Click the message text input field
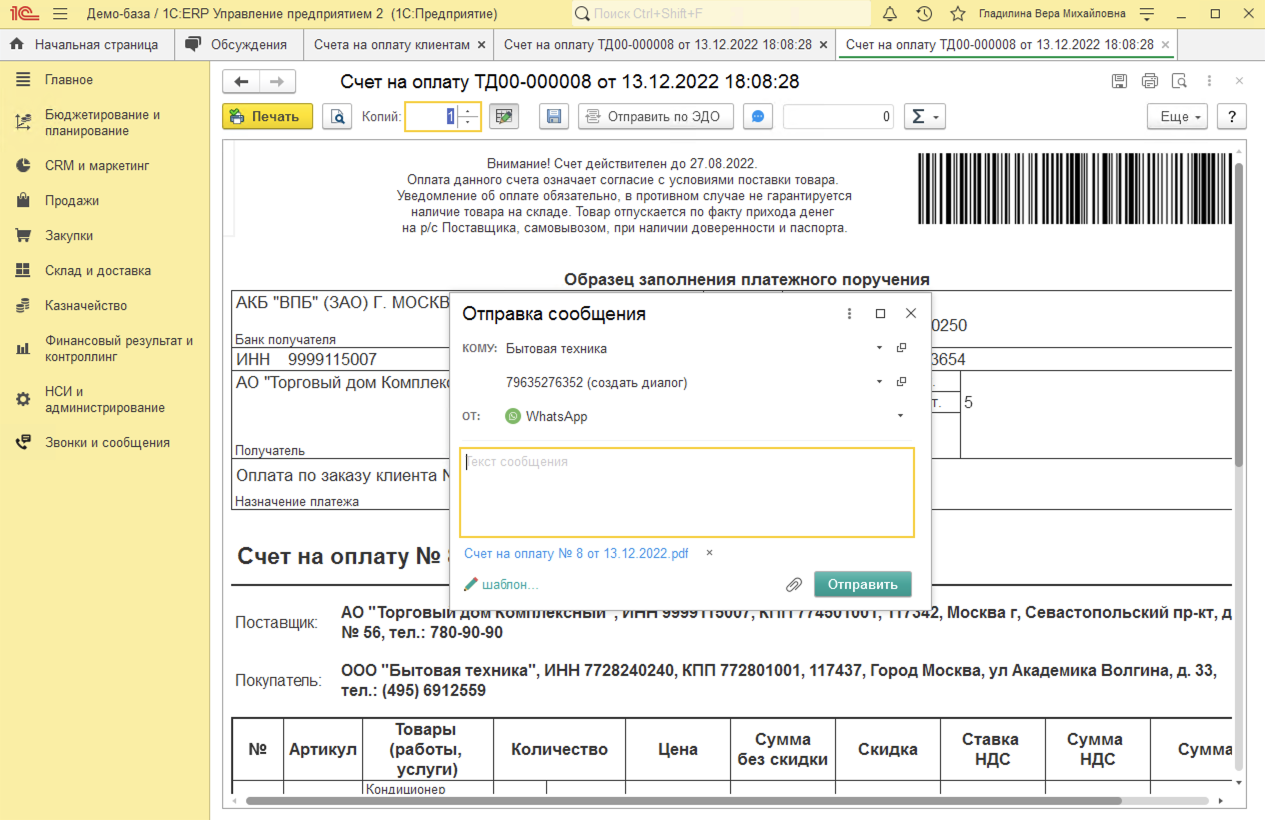1265x820 pixels. click(686, 492)
